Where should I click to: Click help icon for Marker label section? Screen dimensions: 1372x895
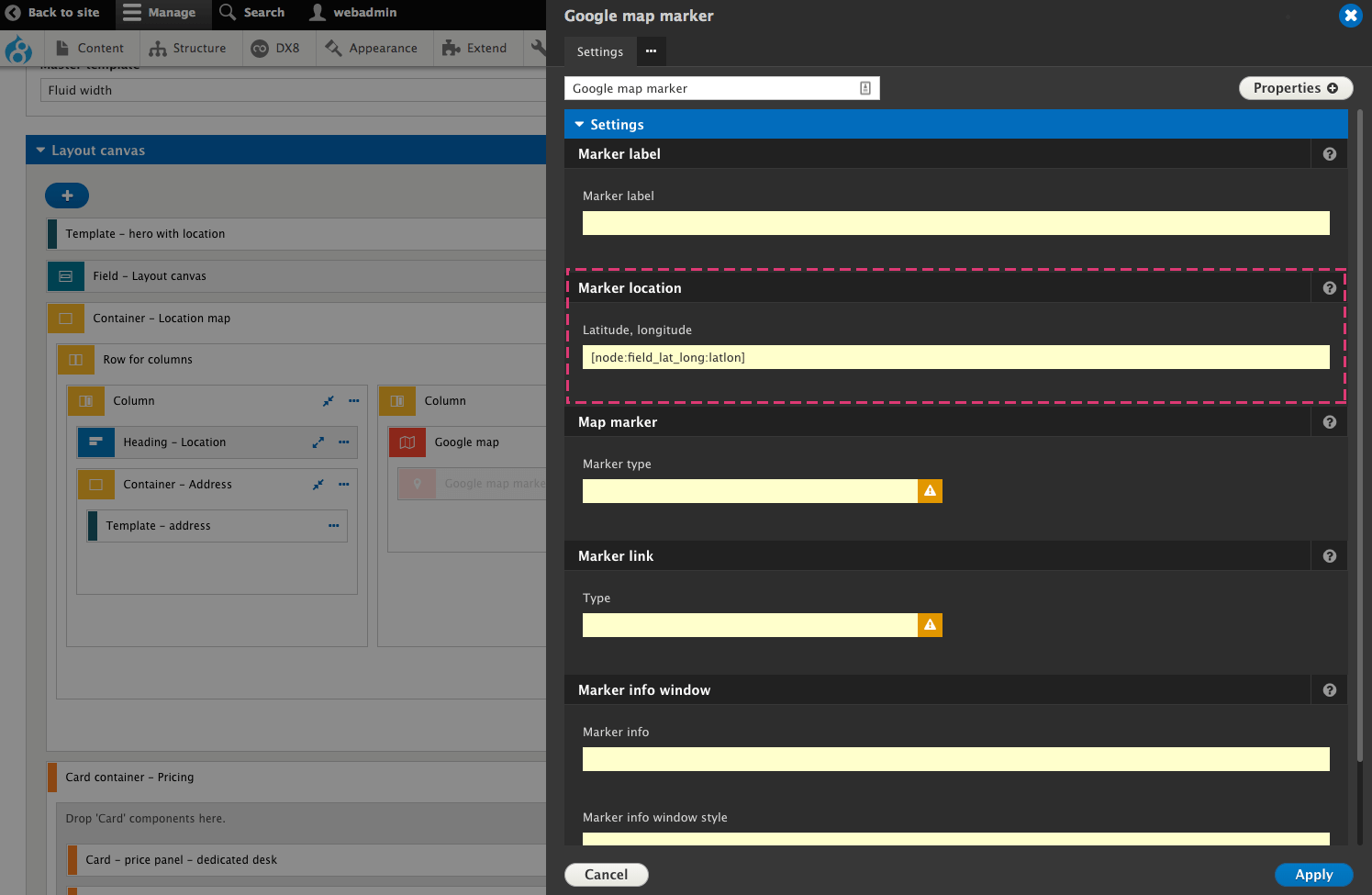1329,154
